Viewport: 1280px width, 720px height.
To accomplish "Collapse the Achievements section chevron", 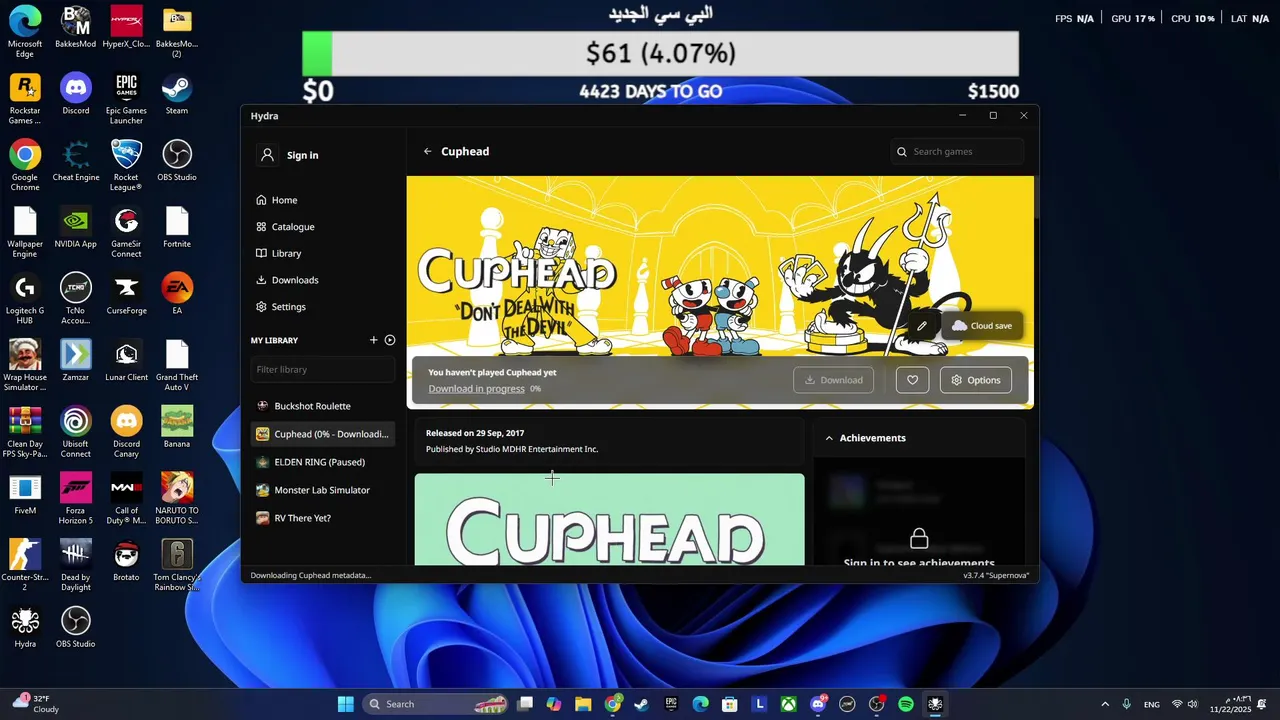I will point(829,438).
